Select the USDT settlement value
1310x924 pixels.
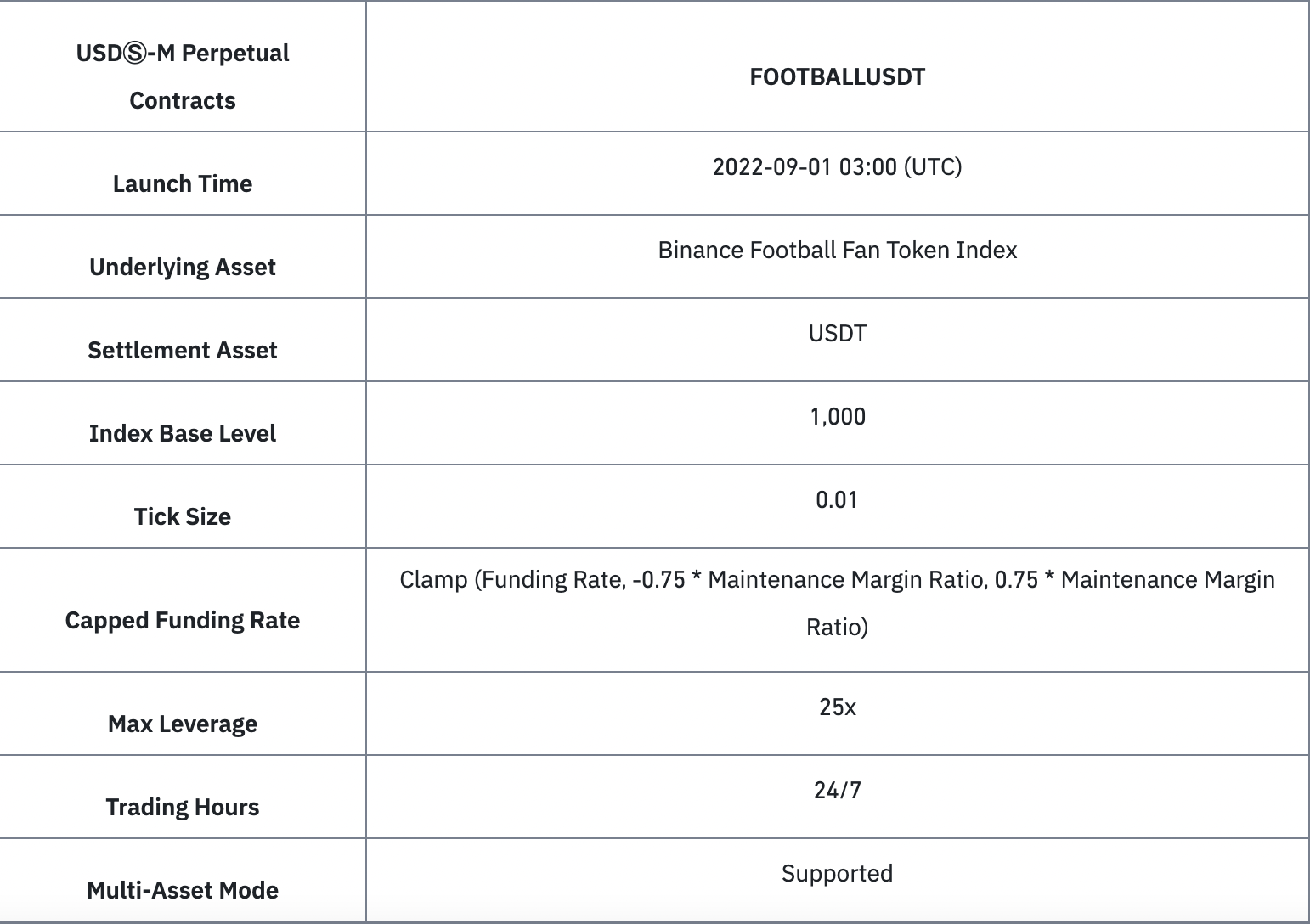(837, 333)
